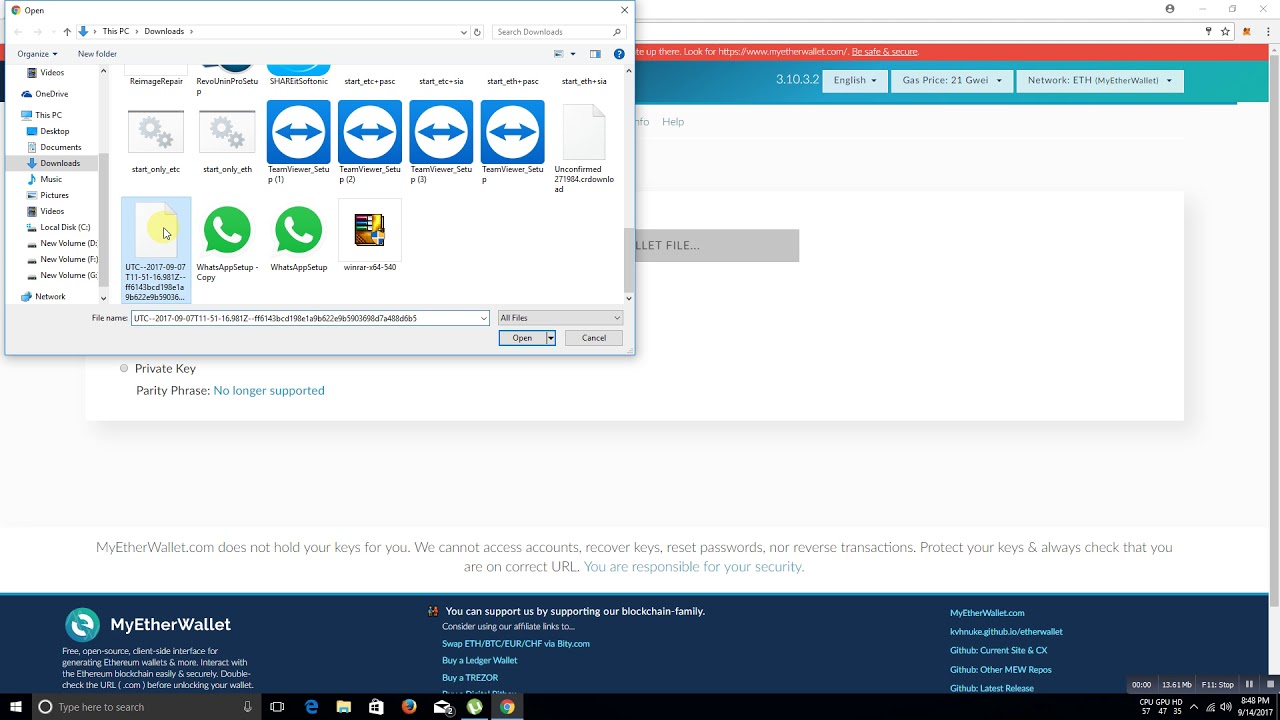1280x720 pixels.
Task: Click the Open button
Action: point(522,338)
